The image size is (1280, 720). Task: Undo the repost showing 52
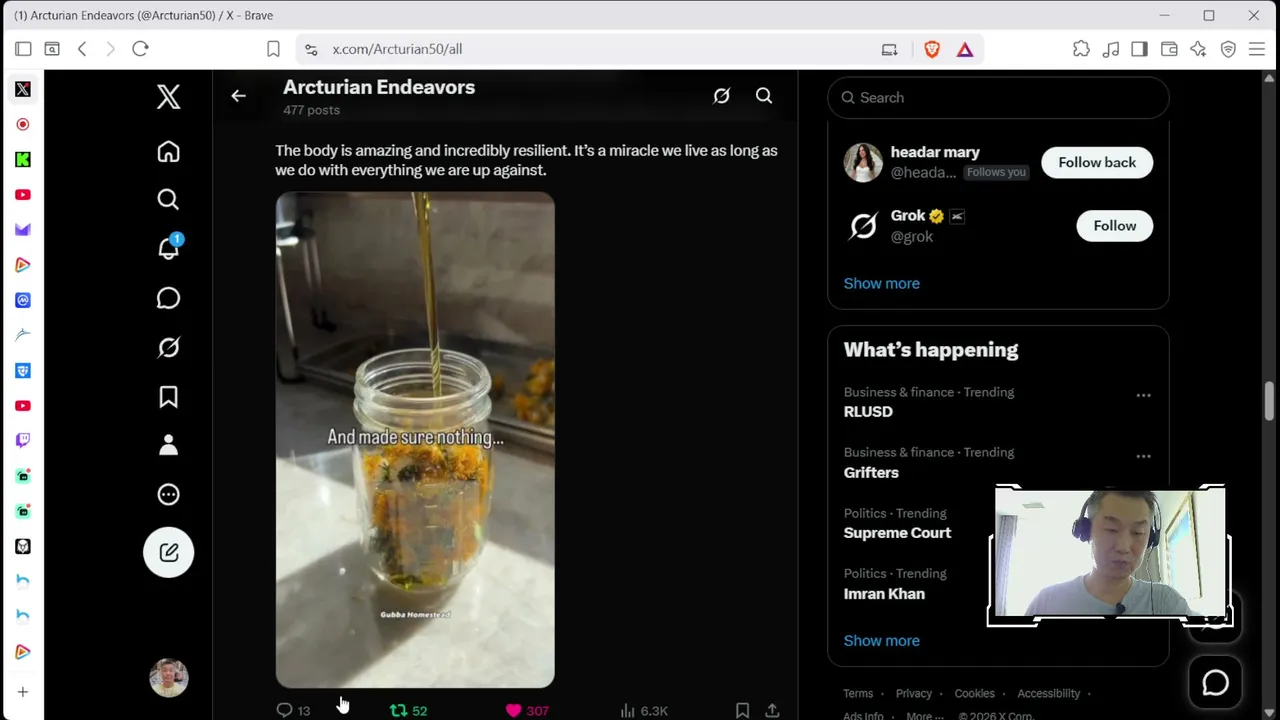(x=408, y=711)
